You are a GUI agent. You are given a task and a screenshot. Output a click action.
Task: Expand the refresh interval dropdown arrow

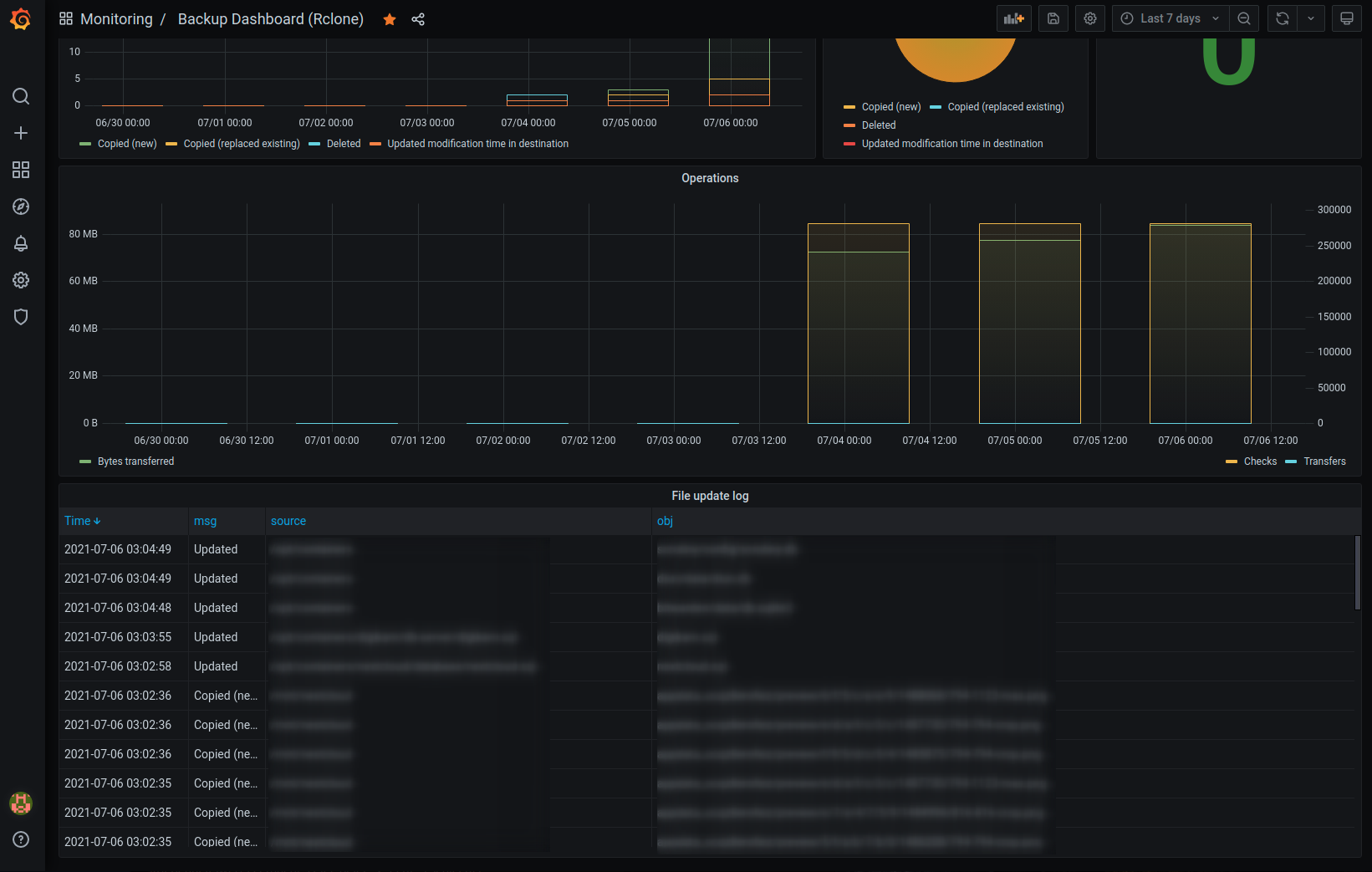pyautogui.click(x=1311, y=18)
